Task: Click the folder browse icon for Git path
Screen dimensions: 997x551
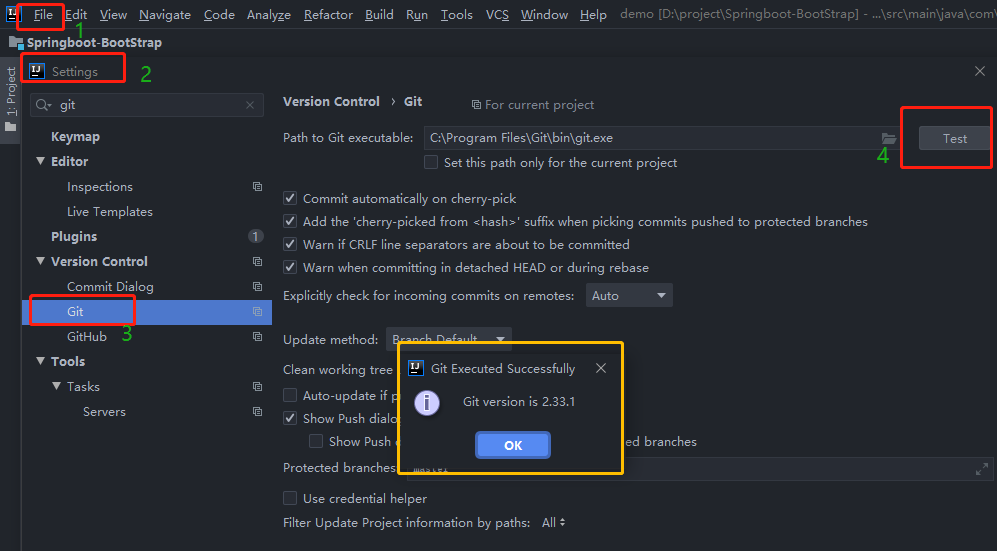Action: pos(889,138)
